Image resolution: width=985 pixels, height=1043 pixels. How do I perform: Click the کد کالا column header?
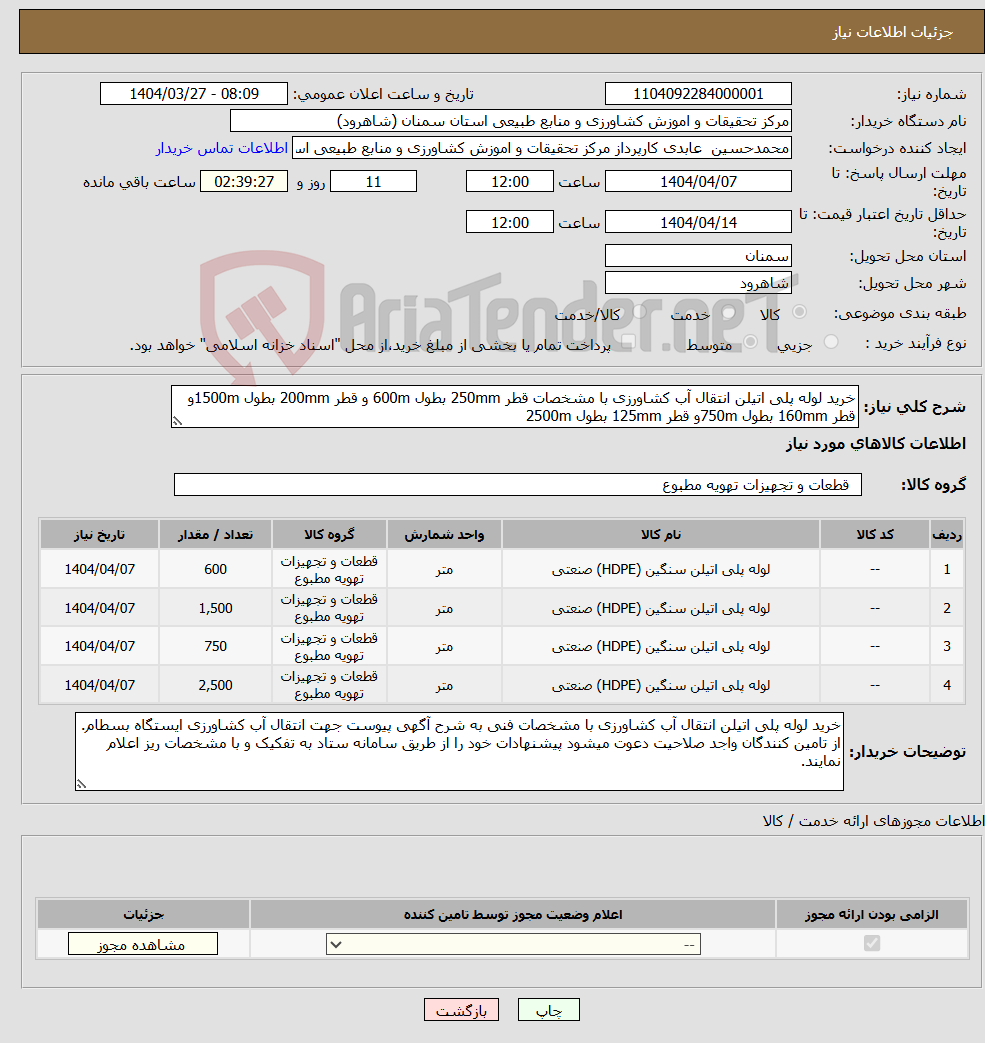pos(875,535)
